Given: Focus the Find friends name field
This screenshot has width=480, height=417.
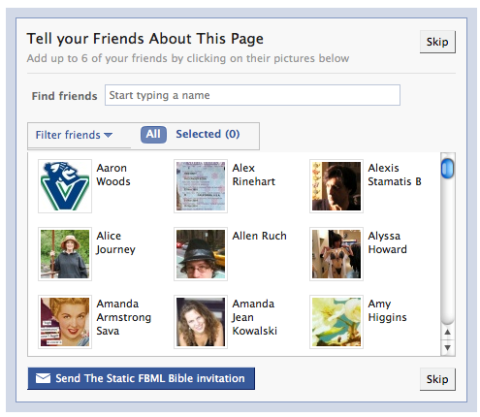Looking at the screenshot, I should (x=252, y=95).
